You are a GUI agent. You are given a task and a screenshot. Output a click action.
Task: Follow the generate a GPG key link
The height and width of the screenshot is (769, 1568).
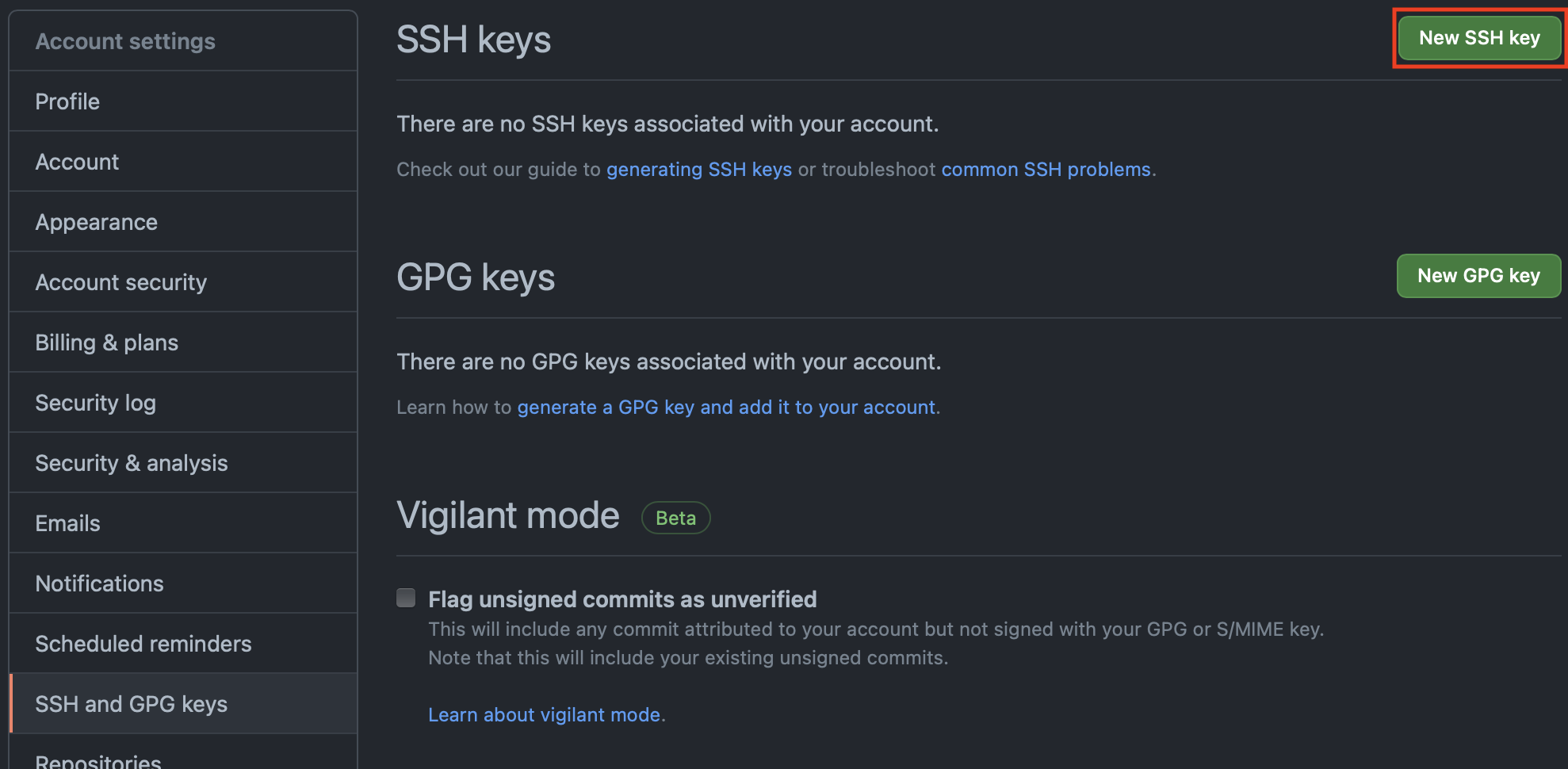(726, 407)
